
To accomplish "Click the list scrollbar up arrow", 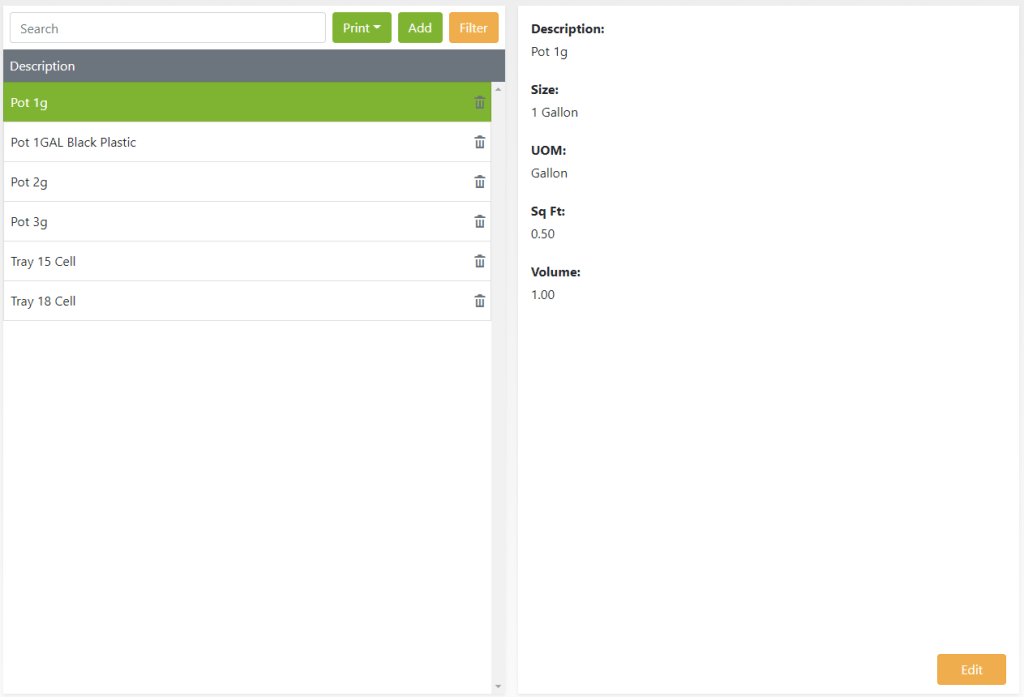I will click(498, 90).
